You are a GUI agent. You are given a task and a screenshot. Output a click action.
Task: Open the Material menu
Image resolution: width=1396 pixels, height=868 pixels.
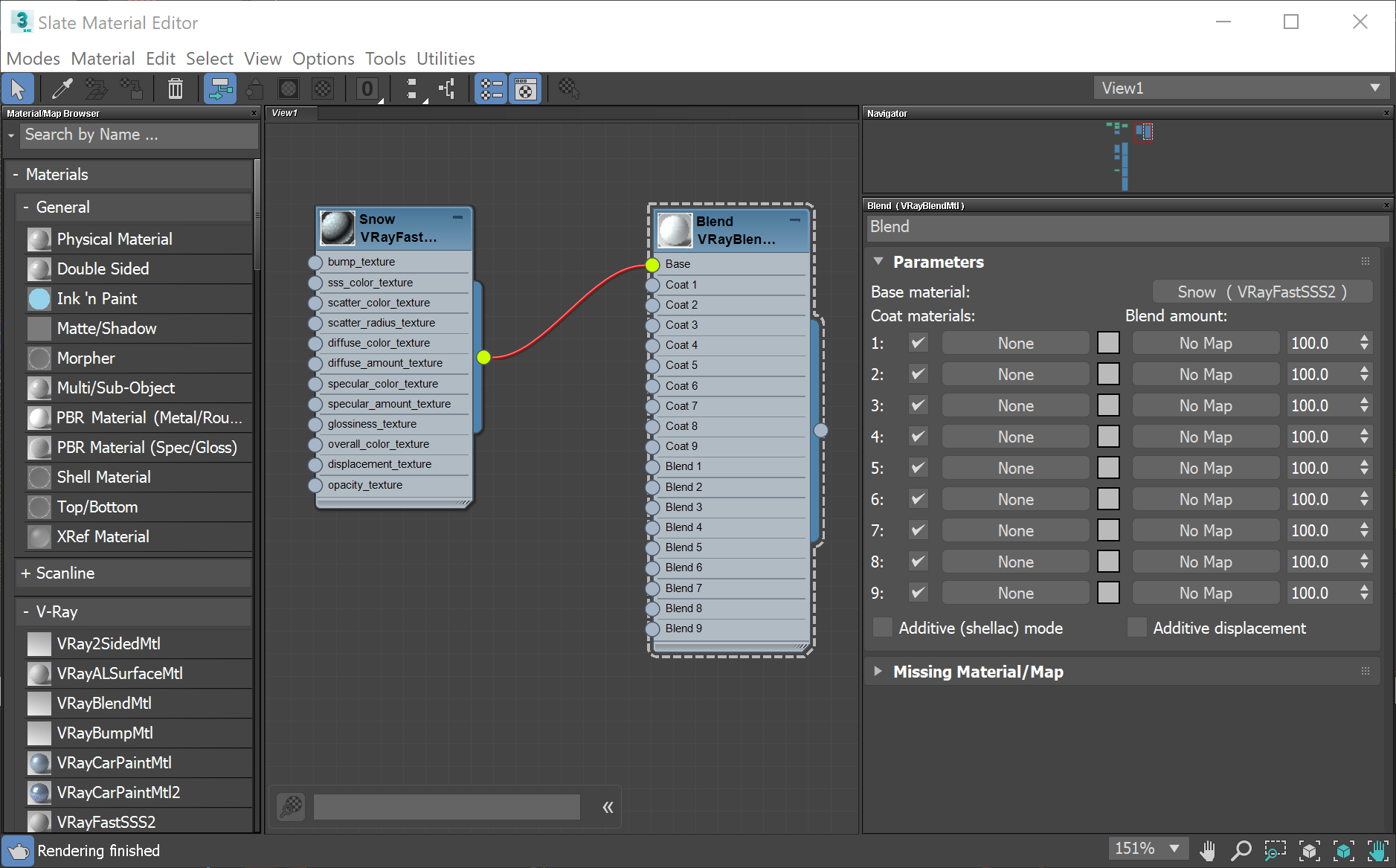coord(103,59)
